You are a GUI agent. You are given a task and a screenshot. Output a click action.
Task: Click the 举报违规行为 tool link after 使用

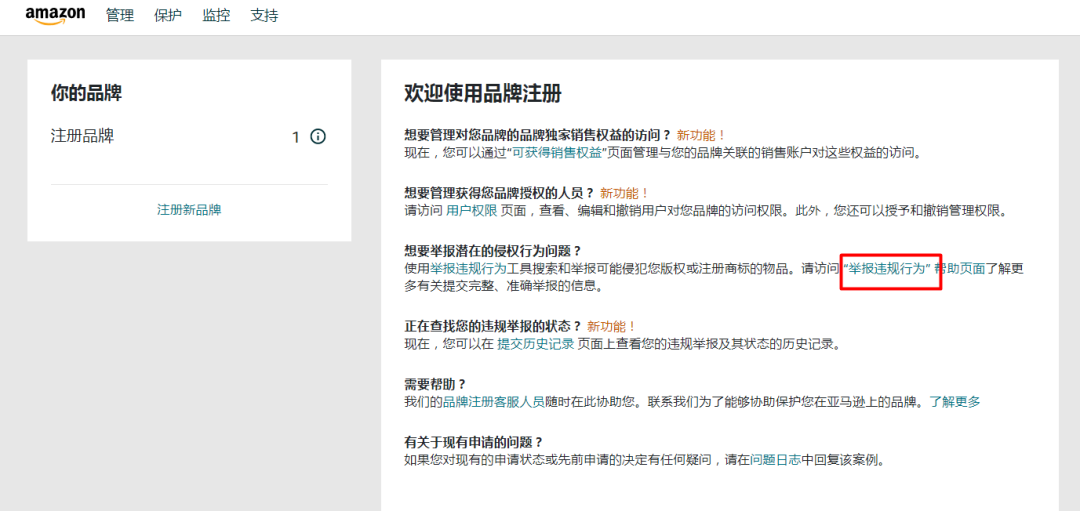pyautogui.click(x=468, y=269)
